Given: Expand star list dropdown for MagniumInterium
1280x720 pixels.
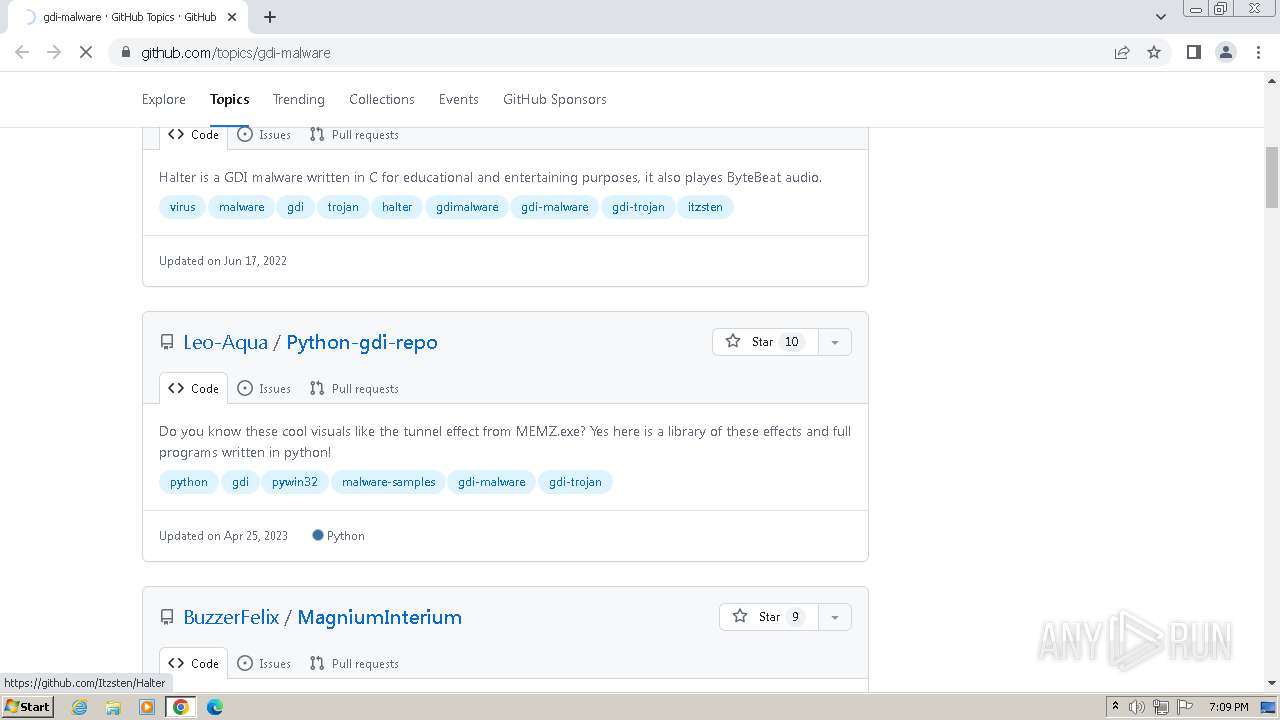Looking at the screenshot, I should click(834, 617).
